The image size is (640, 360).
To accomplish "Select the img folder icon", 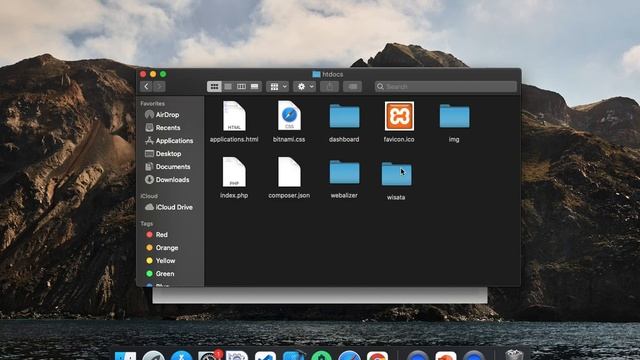I will click(454, 116).
